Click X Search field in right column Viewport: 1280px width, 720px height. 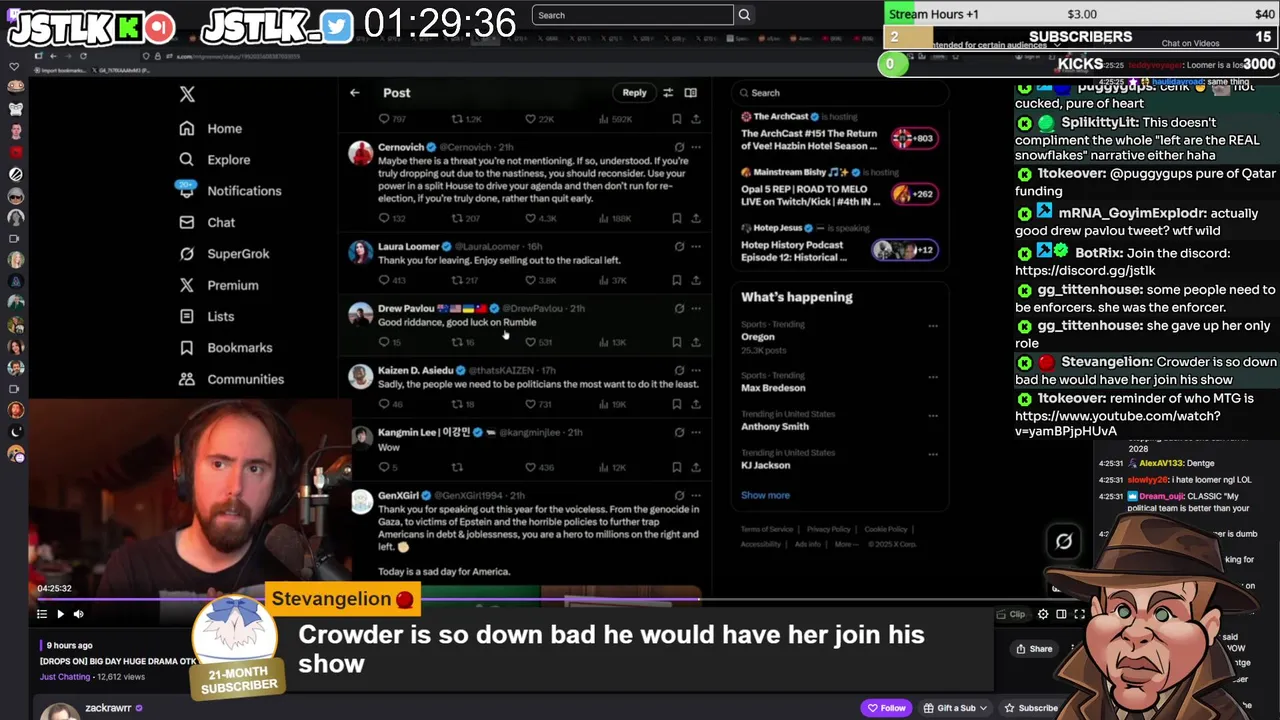coord(838,93)
